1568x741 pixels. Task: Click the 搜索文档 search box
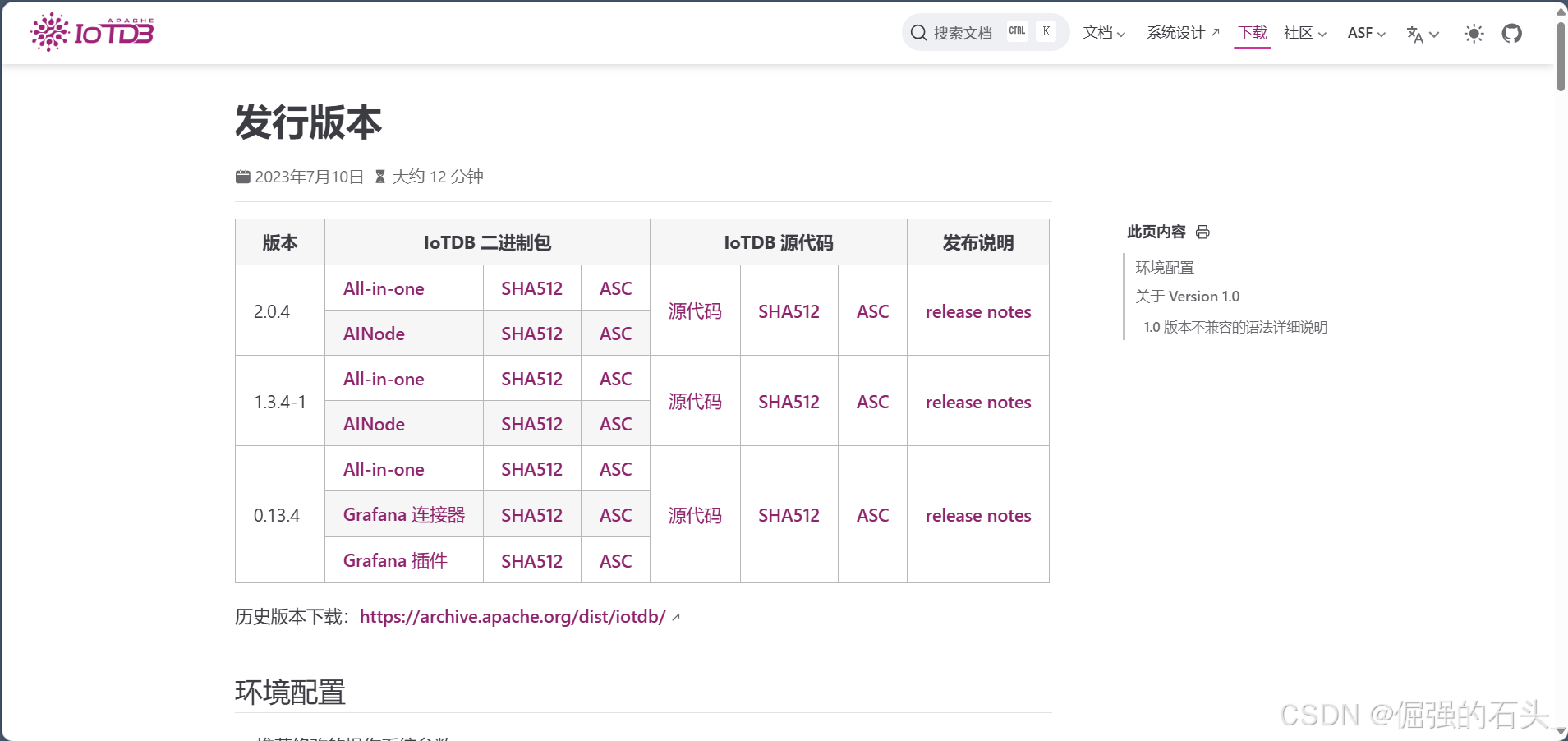985,32
